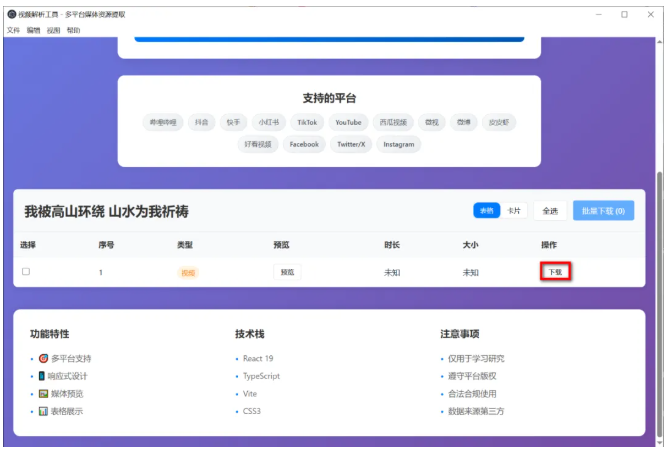Click the 预览 column header
The width and height of the screenshot is (669, 454).
(x=281, y=245)
